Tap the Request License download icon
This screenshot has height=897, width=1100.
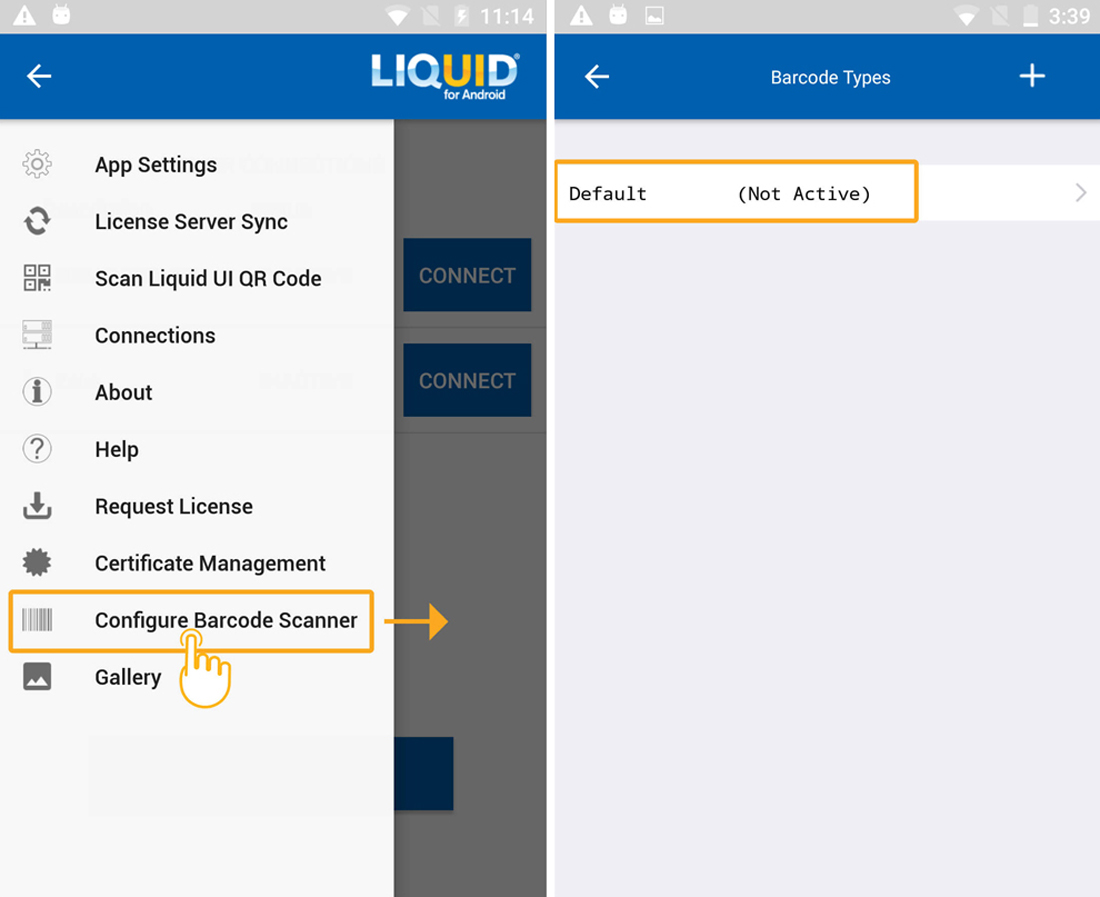coord(37,506)
